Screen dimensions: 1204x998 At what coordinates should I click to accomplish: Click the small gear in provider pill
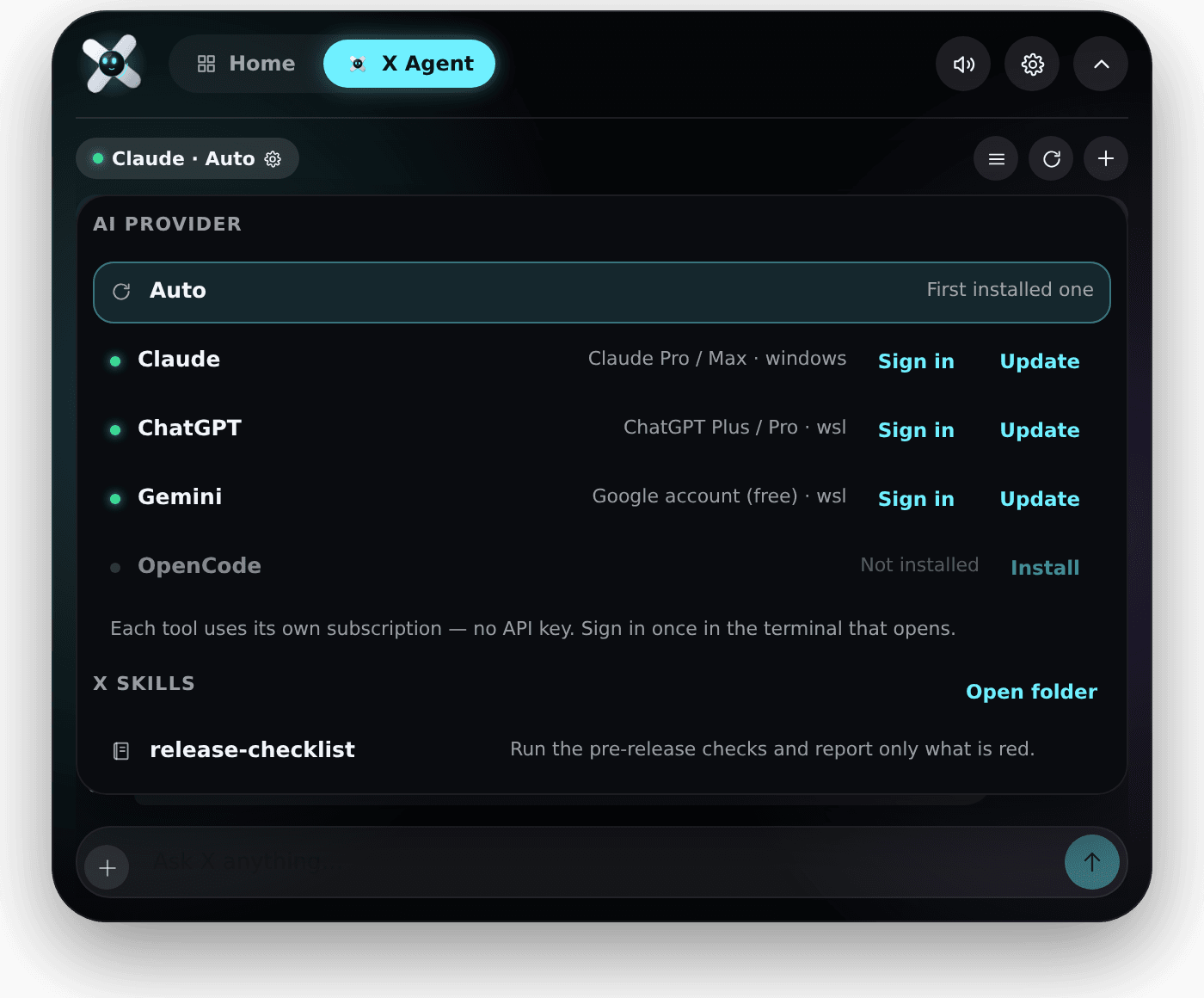tap(273, 159)
